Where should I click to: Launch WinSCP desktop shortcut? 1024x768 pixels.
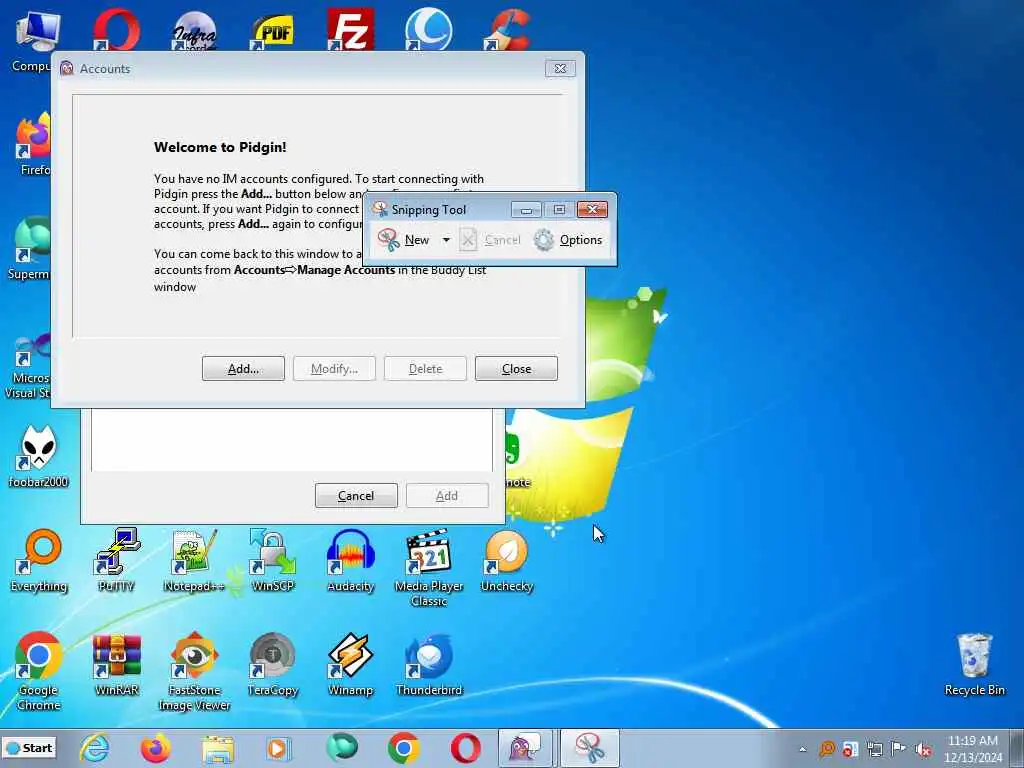point(272,560)
